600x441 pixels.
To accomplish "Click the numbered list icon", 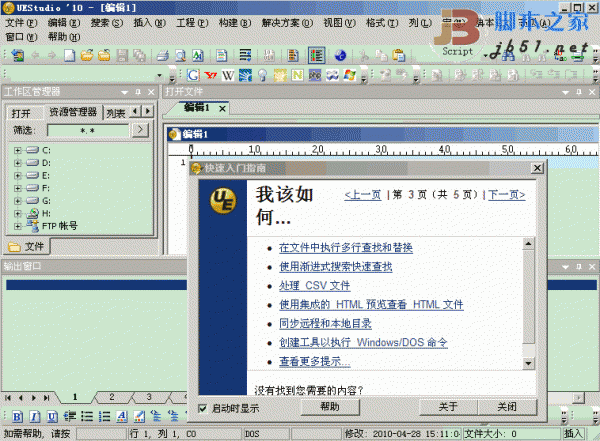I will pos(104,417).
